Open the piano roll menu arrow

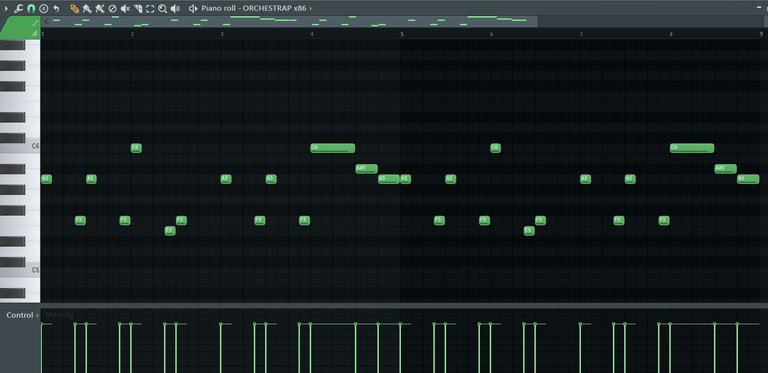pos(6,8)
